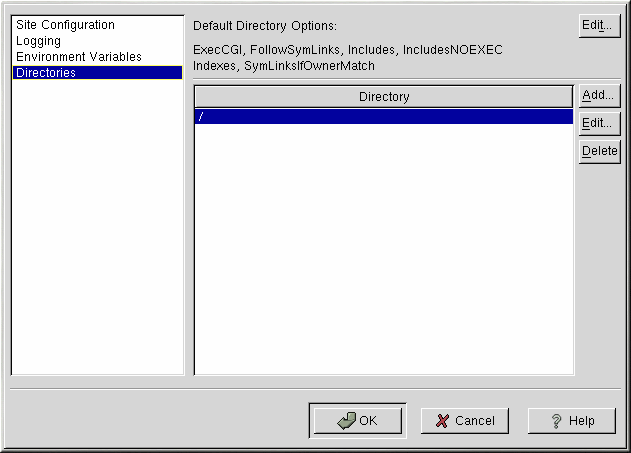The image size is (631, 453).
Task: Click the green checkmark icon on OK
Action: [346, 421]
